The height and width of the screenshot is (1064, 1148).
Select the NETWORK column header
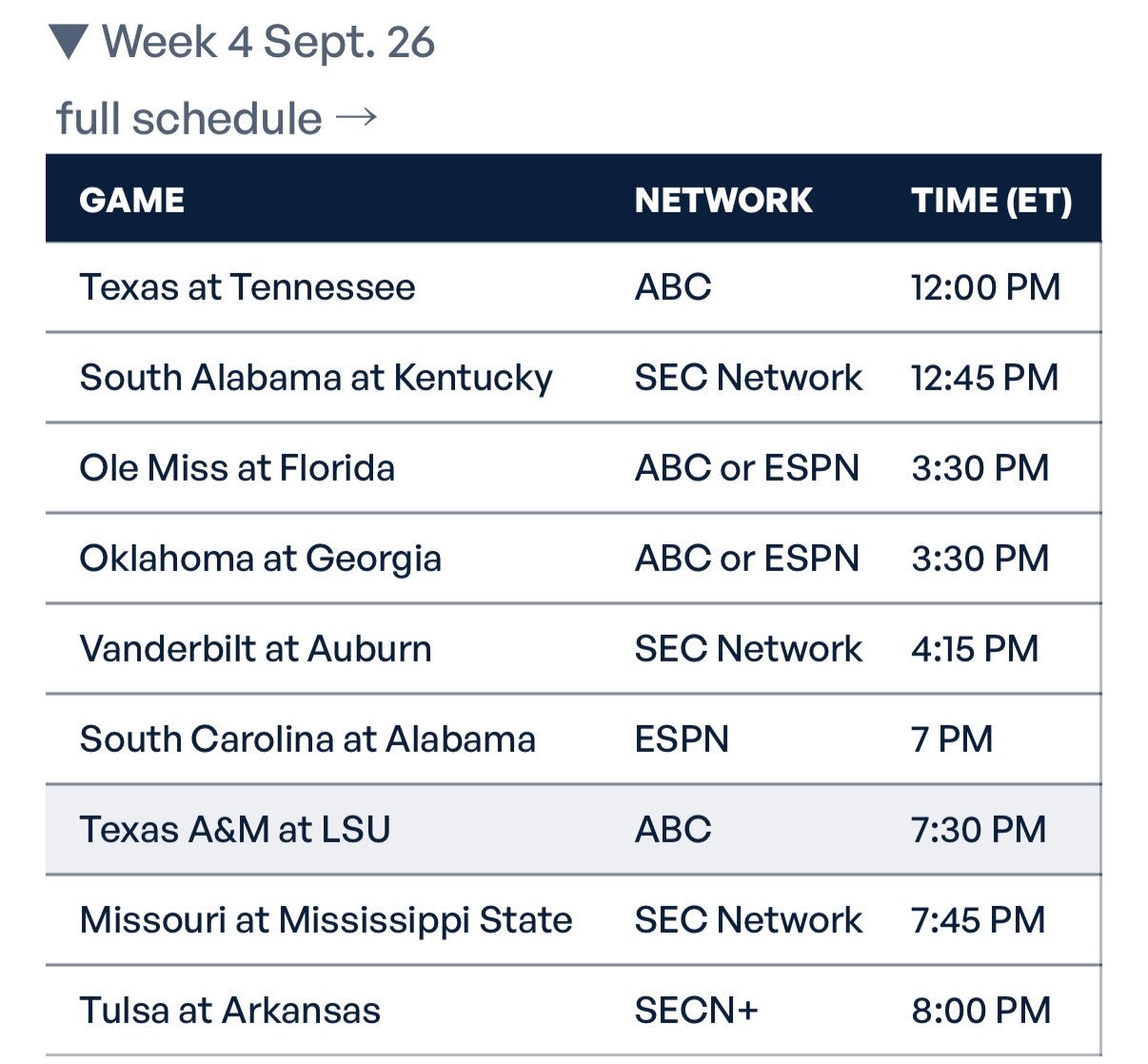coord(723,200)
